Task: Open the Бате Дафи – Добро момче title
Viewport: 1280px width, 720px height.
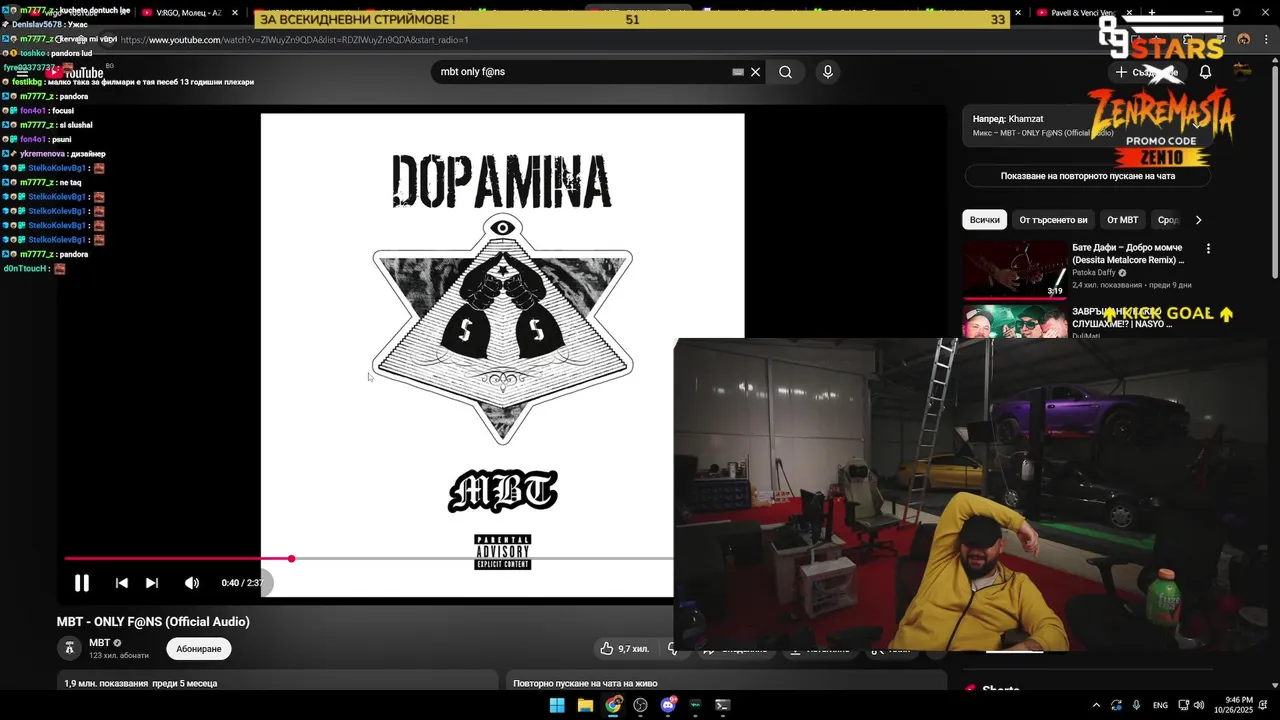Action: tap(1127, 254)
